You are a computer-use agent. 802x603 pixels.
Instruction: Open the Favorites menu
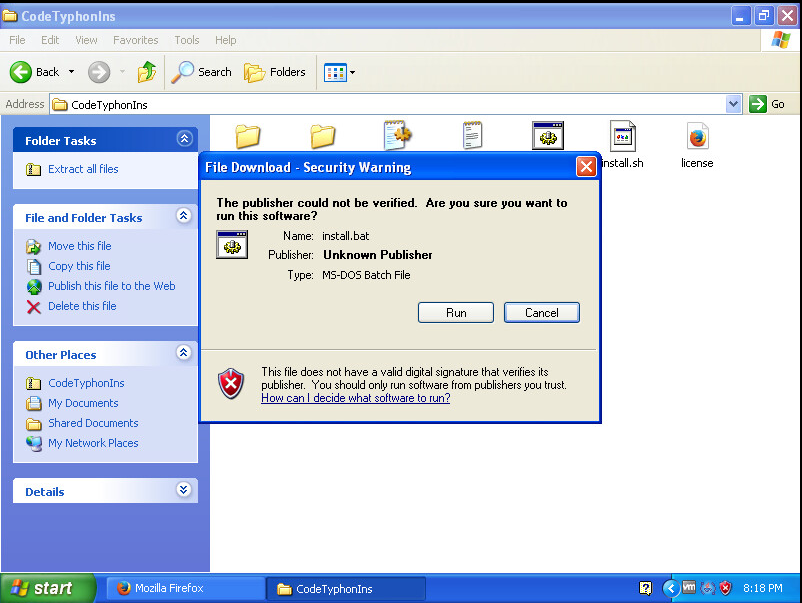(x=136, y=40)
